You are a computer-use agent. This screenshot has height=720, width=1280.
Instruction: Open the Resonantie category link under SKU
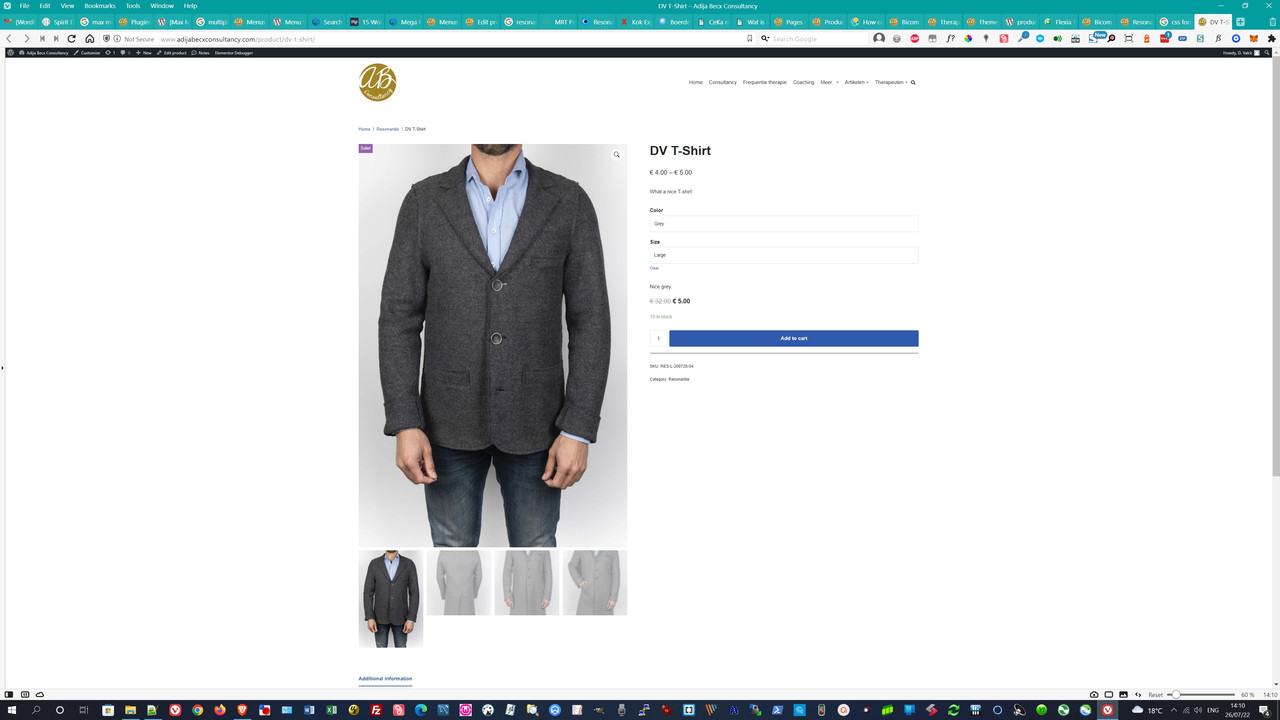tap(679, 379)
